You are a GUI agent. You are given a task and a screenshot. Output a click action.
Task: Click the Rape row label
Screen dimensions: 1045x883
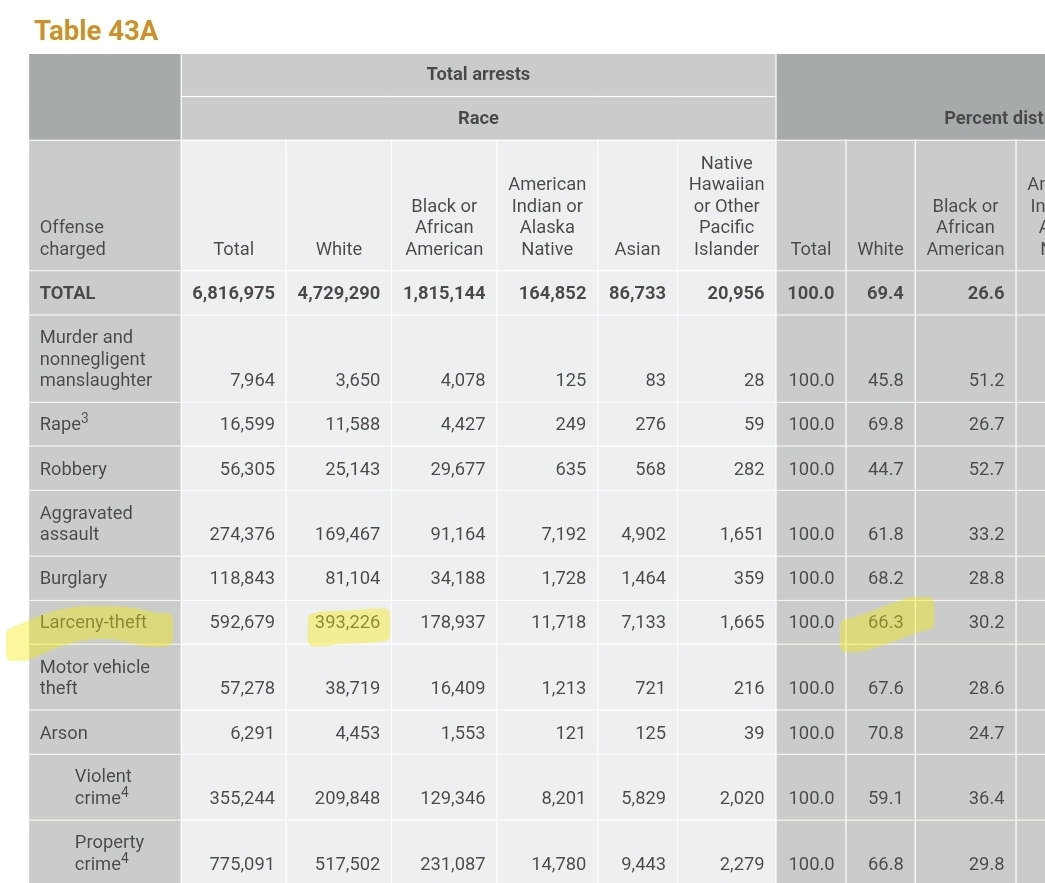64,423
